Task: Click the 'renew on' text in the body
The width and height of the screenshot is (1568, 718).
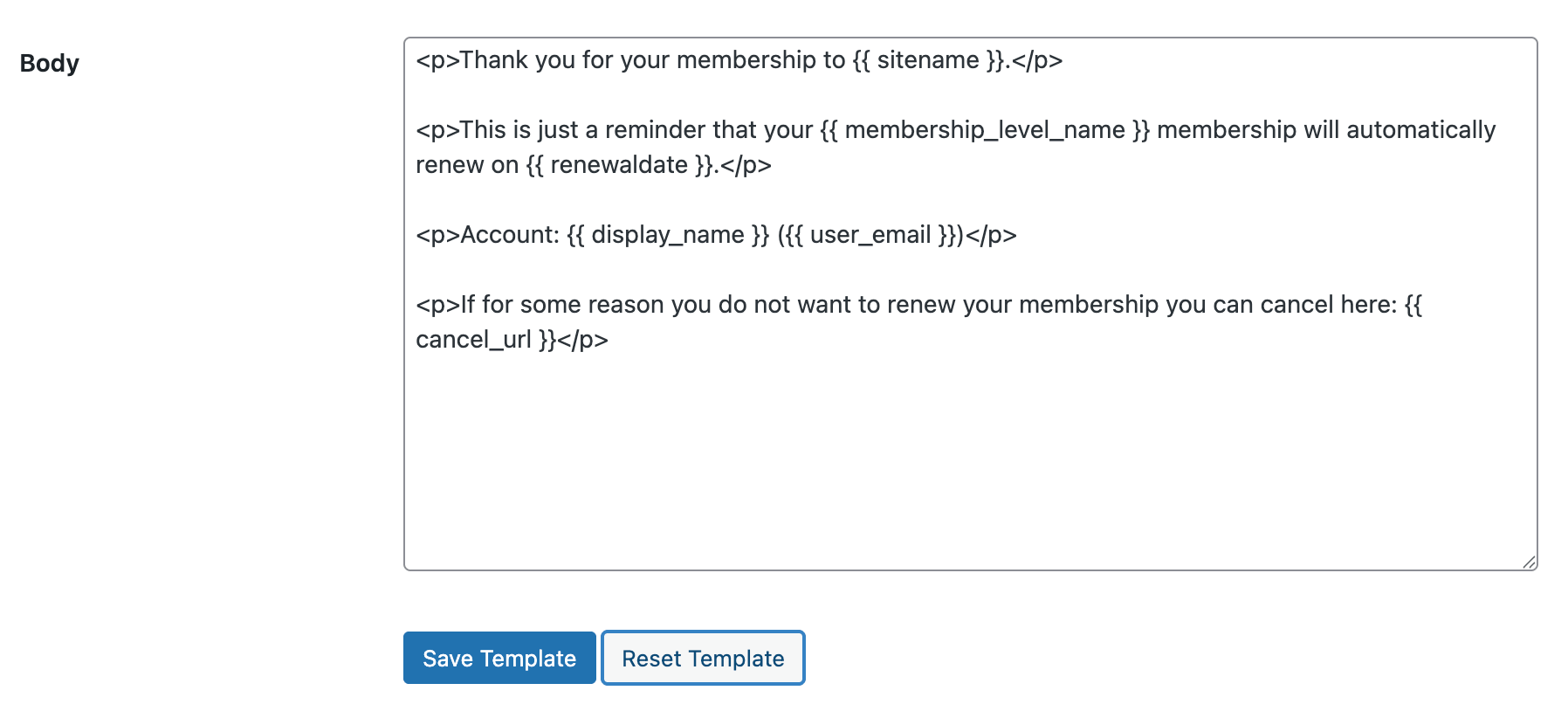Action: click(x=469, y=164)
